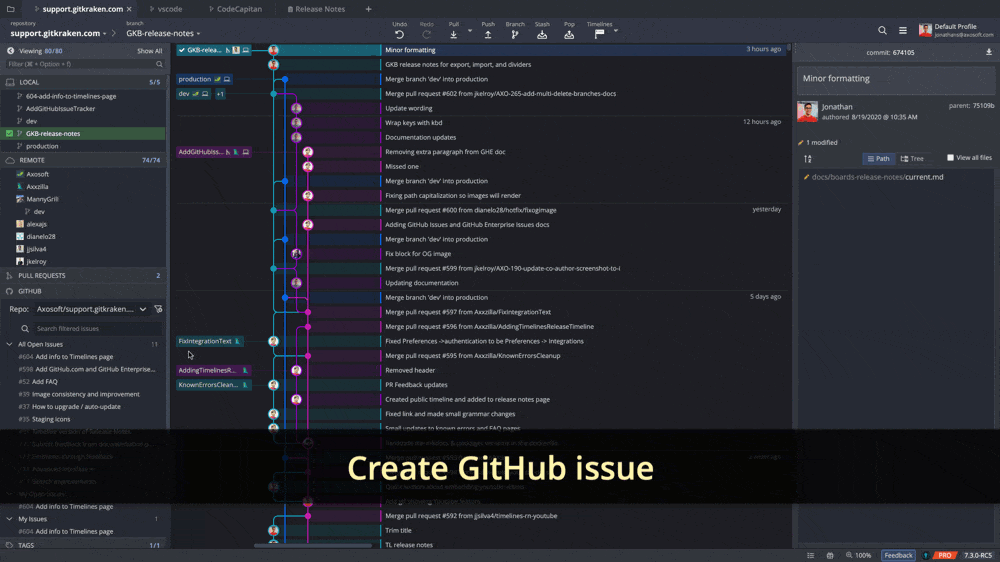Click the Redo toolbar icon
Screen dimensions: 1000x562
click(427, 34)
